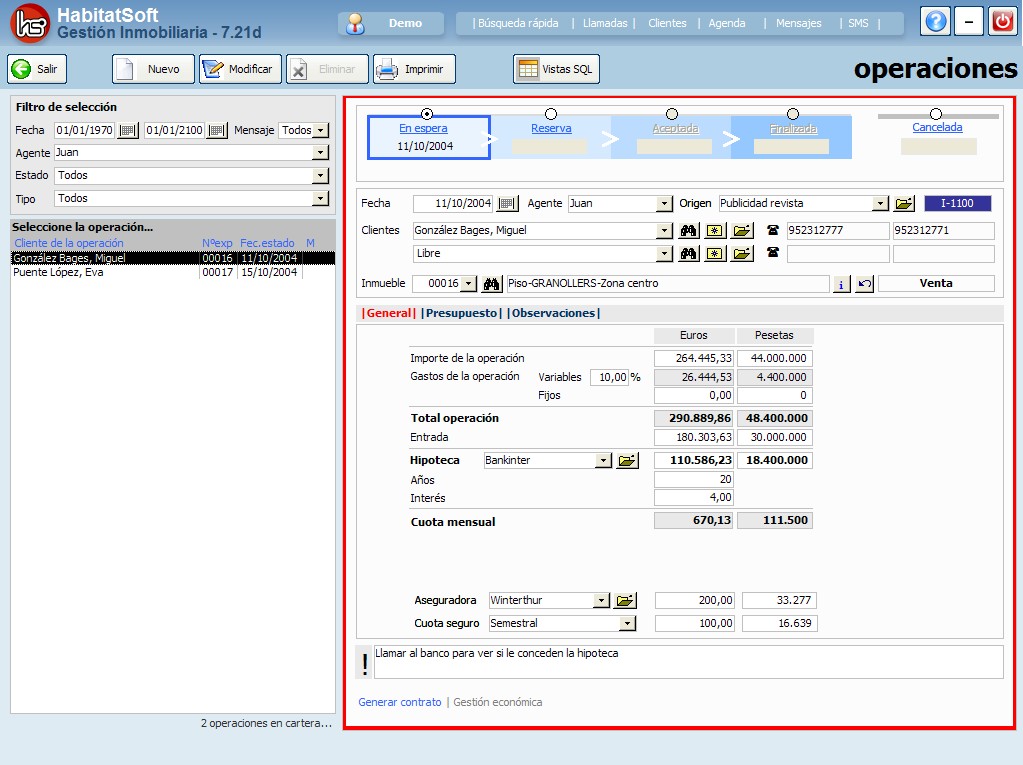
Task: Create a new operation with Nuevo
Action: point(153,69)
